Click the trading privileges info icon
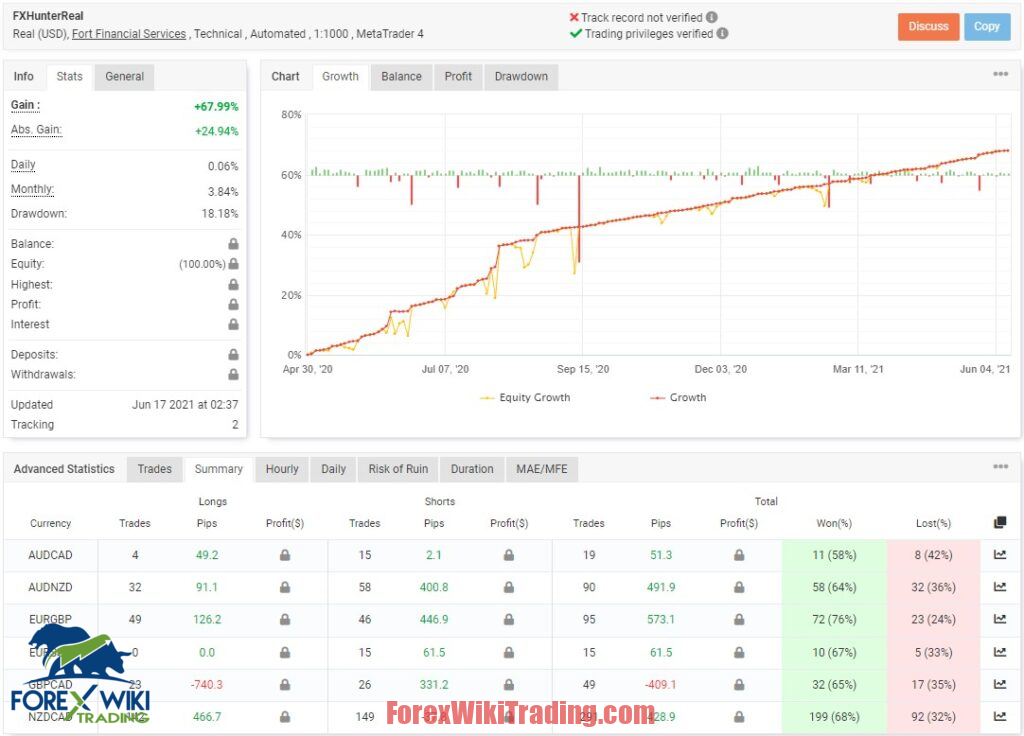Viewport: 1024px width, 736px height. point(722,33)
